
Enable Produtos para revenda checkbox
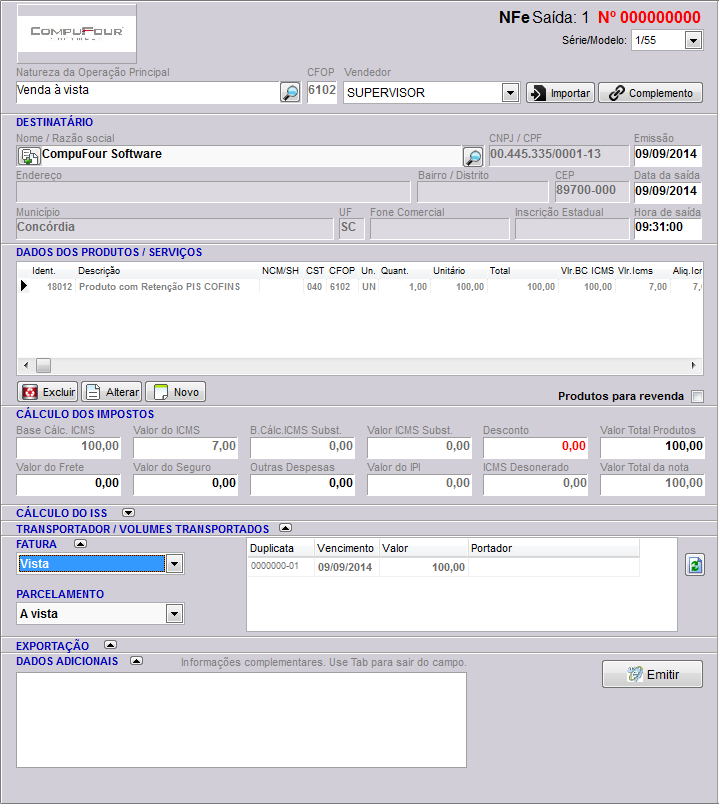[x=697, y=397]
